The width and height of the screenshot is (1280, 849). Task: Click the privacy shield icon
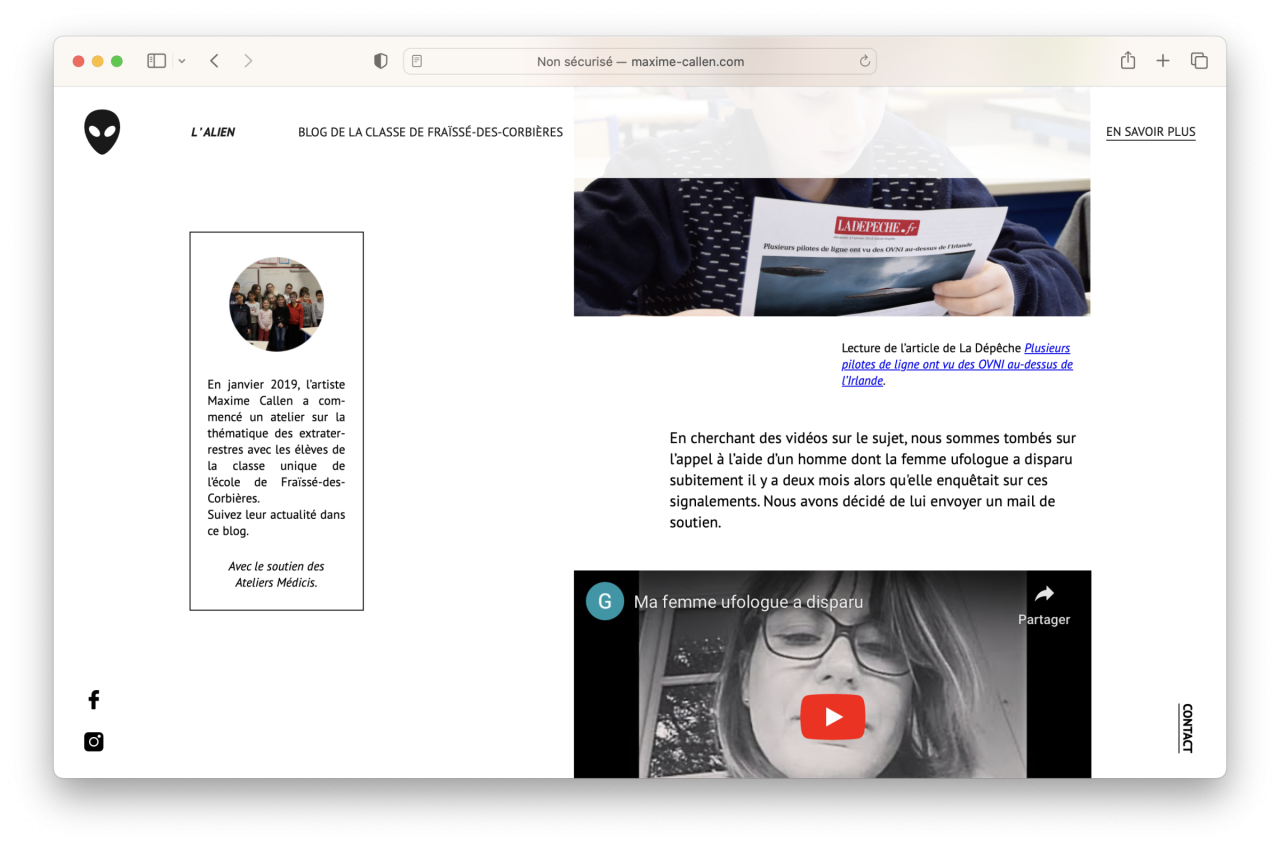click(381, 61)
